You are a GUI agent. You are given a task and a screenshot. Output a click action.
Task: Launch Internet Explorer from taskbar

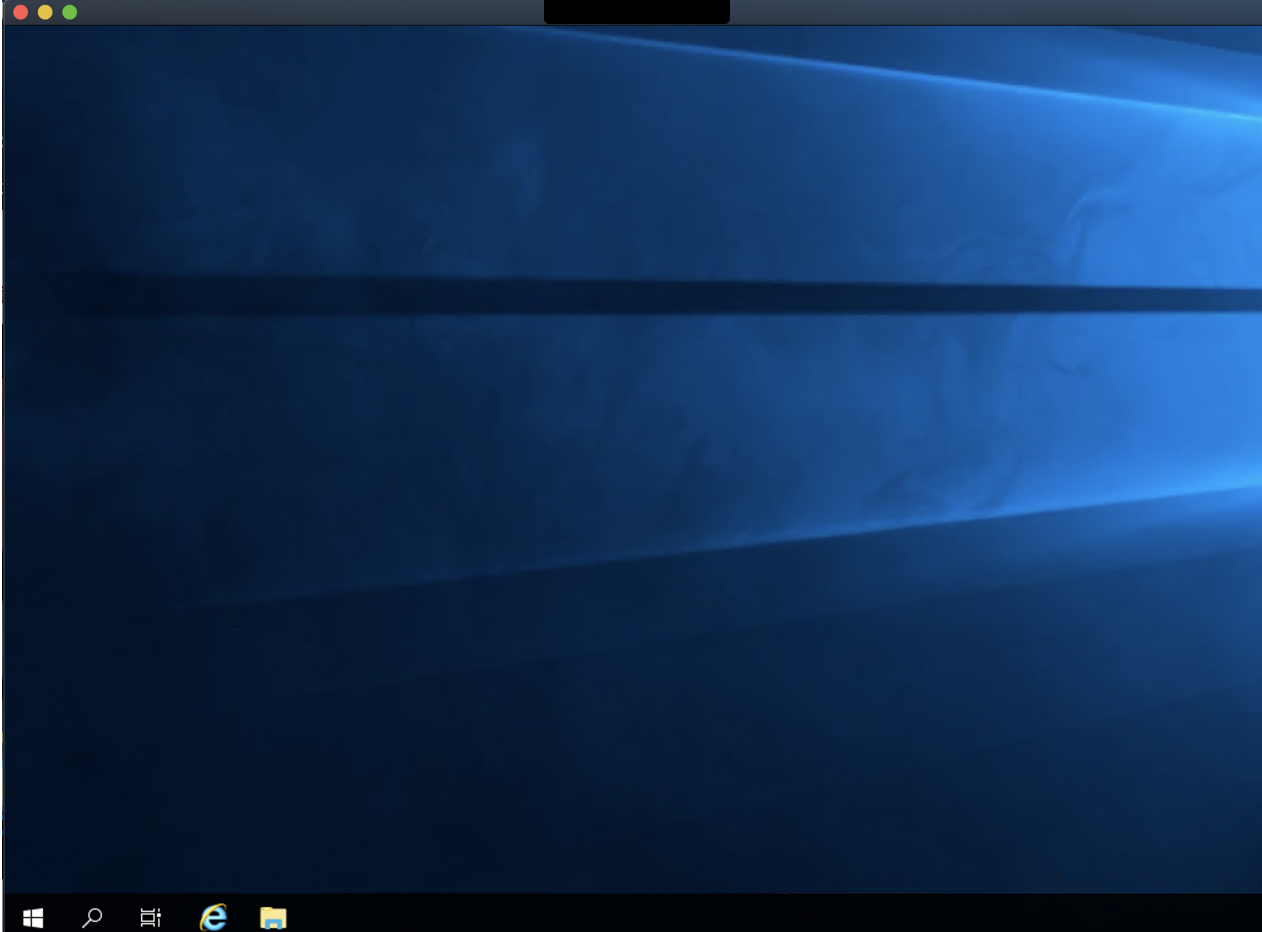[x=213, y=917]
